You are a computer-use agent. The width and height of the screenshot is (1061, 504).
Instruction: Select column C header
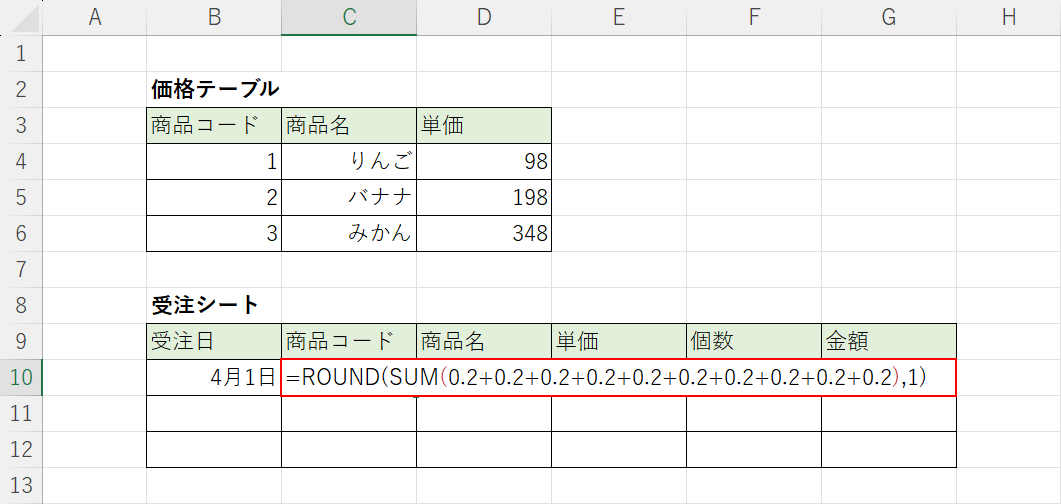(348, 17)
